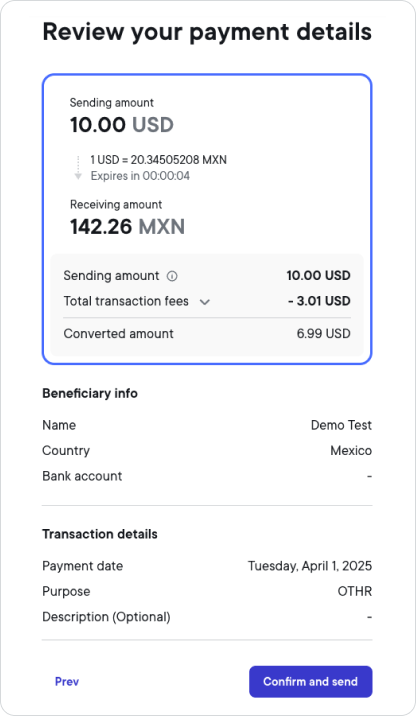The image size is (416, 716).
Task: Click the Expires in countdown timer text
Action: (140, 176)
